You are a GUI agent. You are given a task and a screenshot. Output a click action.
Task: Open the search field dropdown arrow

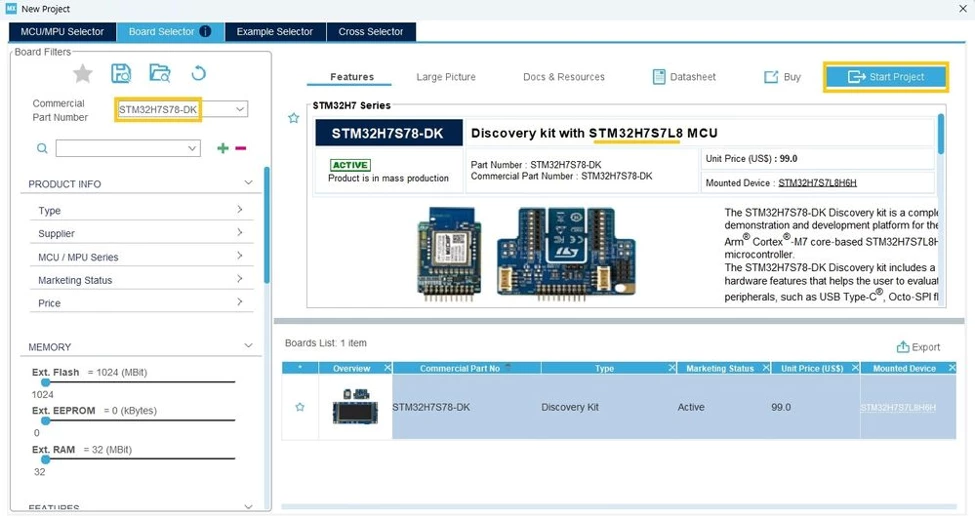192,148
